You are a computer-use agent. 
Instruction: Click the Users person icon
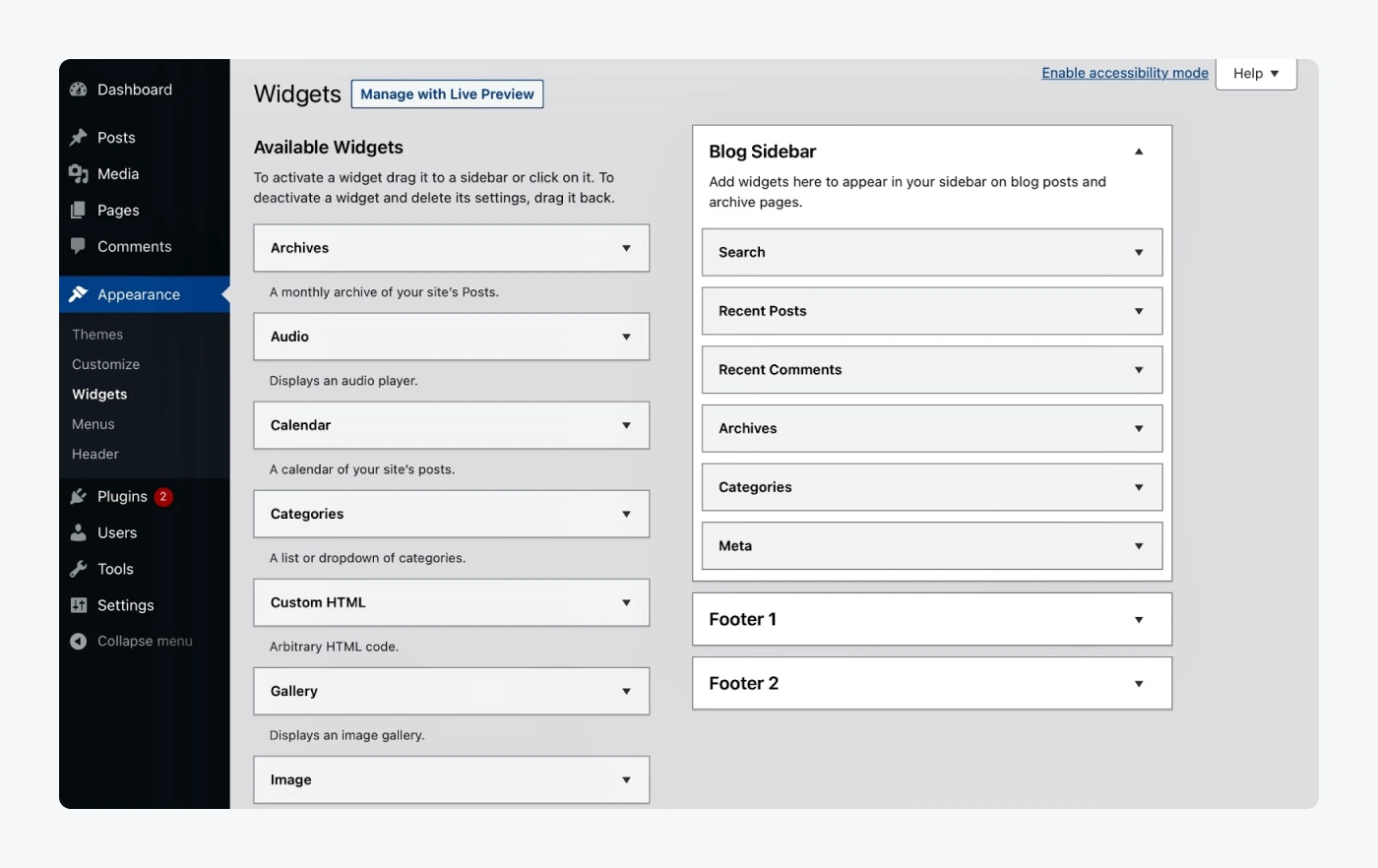79,532
